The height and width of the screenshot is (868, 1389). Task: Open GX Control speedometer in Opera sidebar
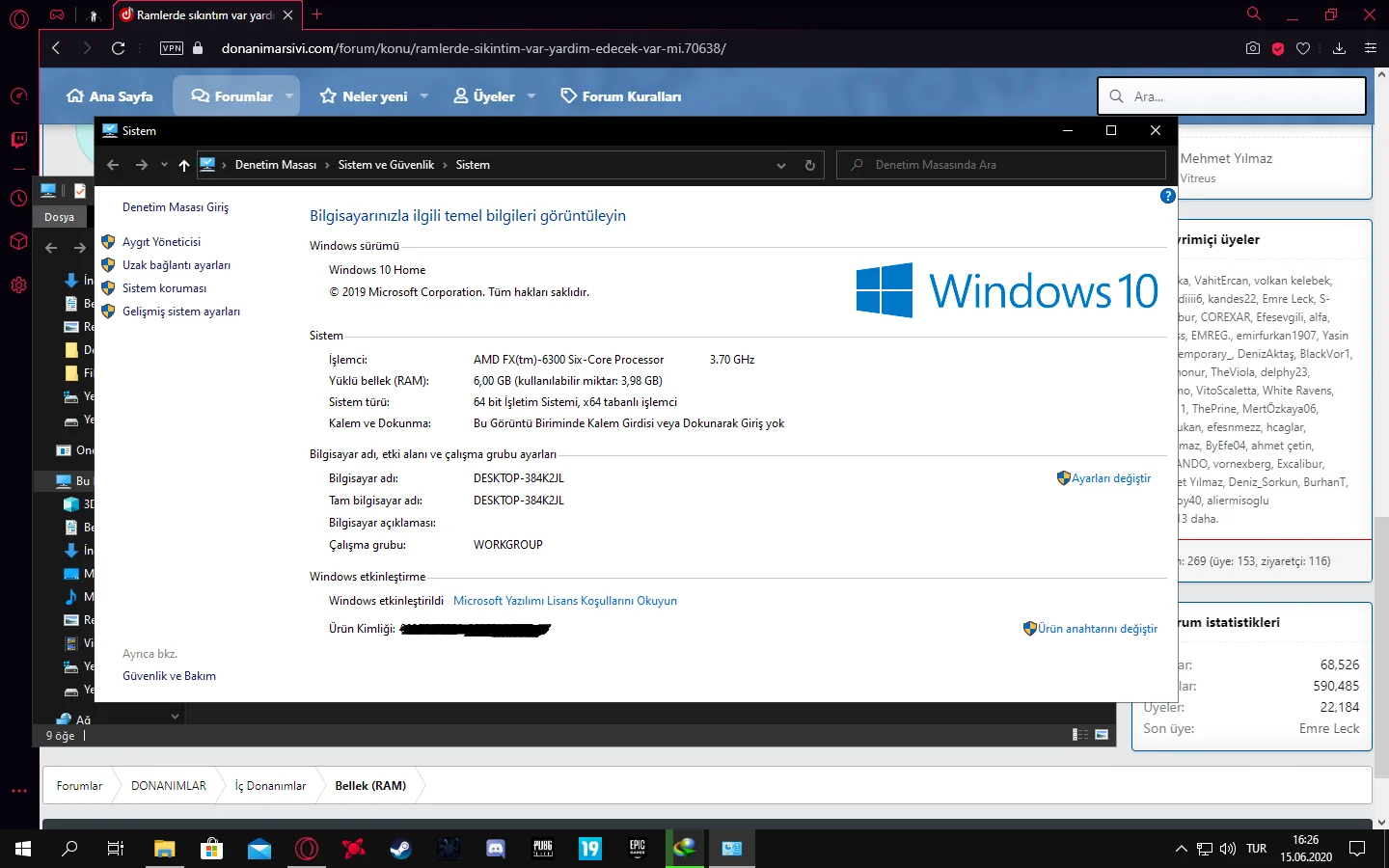pos(18,95)
